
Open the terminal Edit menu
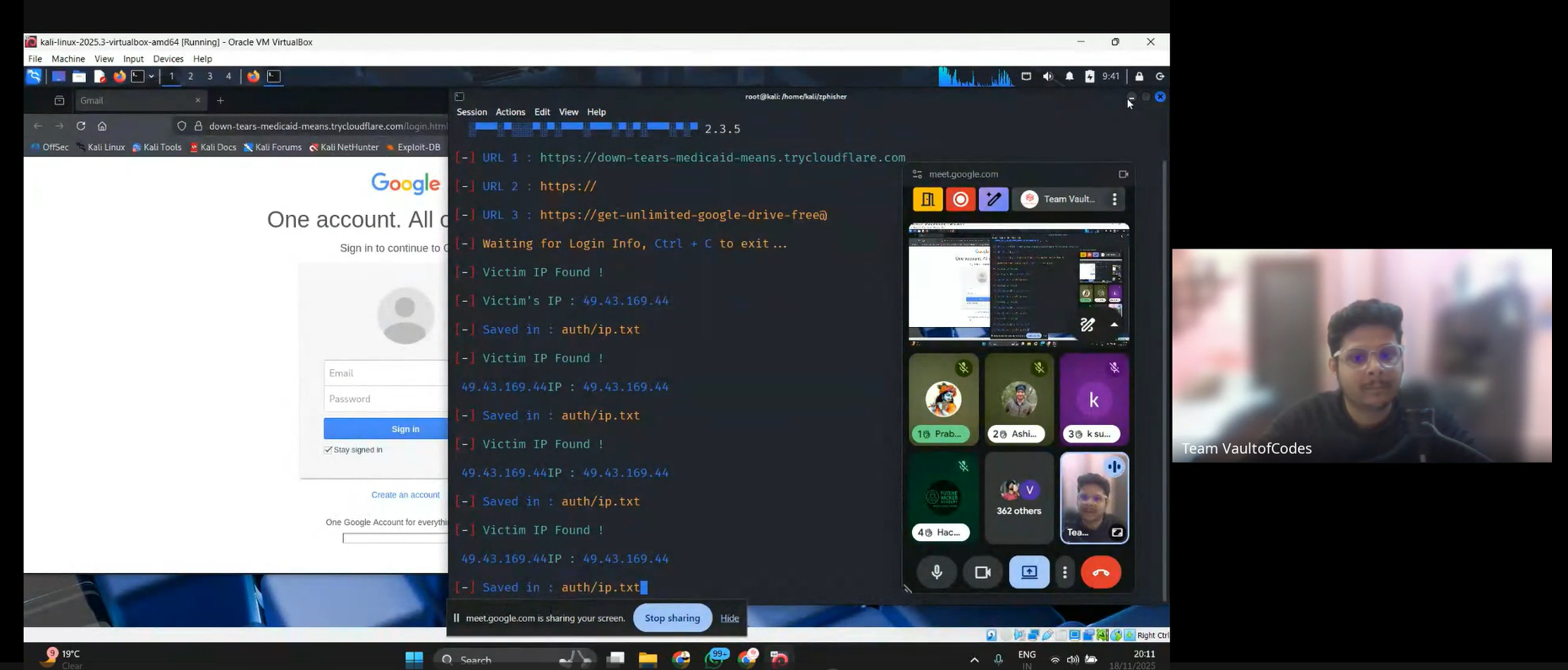point(542,112)
